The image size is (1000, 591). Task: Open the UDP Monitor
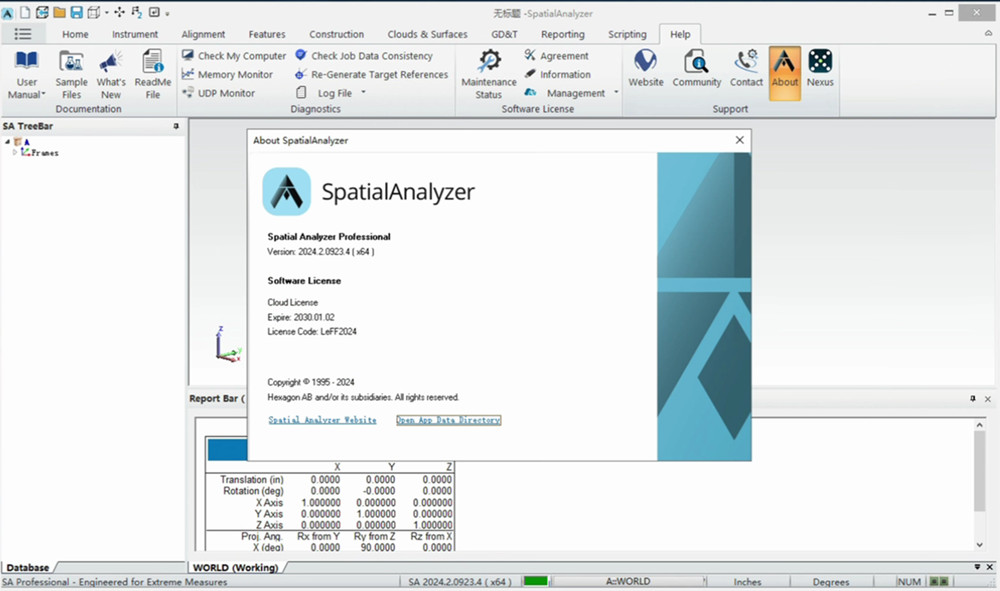pos(219,92)
